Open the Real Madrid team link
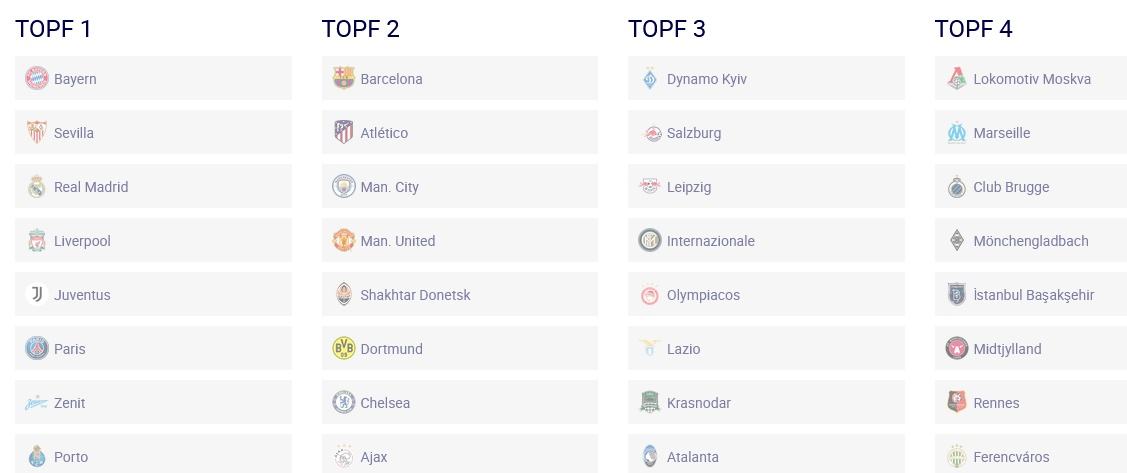 (x=153, y=186)
